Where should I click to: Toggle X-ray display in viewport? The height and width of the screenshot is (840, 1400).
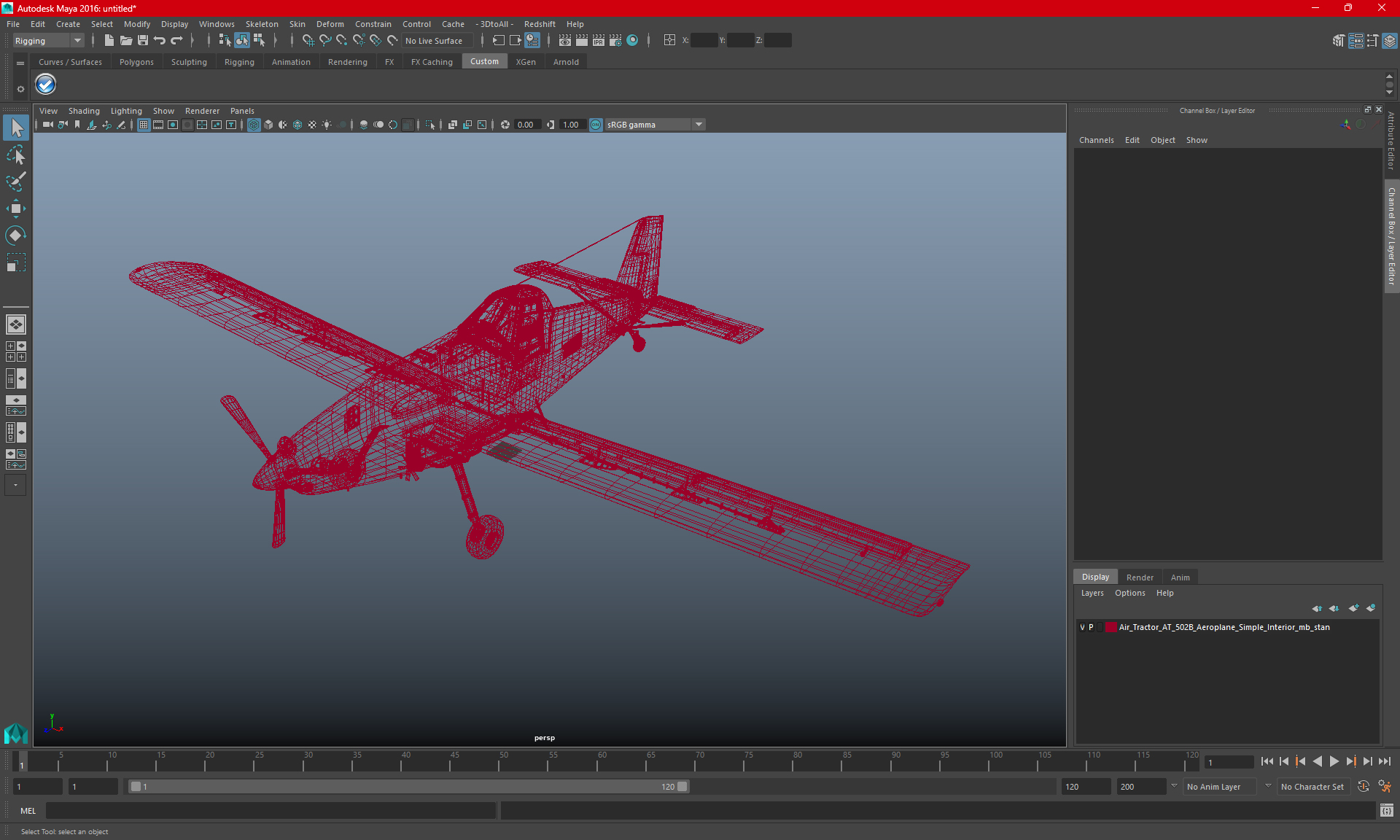tap(452, 125)
